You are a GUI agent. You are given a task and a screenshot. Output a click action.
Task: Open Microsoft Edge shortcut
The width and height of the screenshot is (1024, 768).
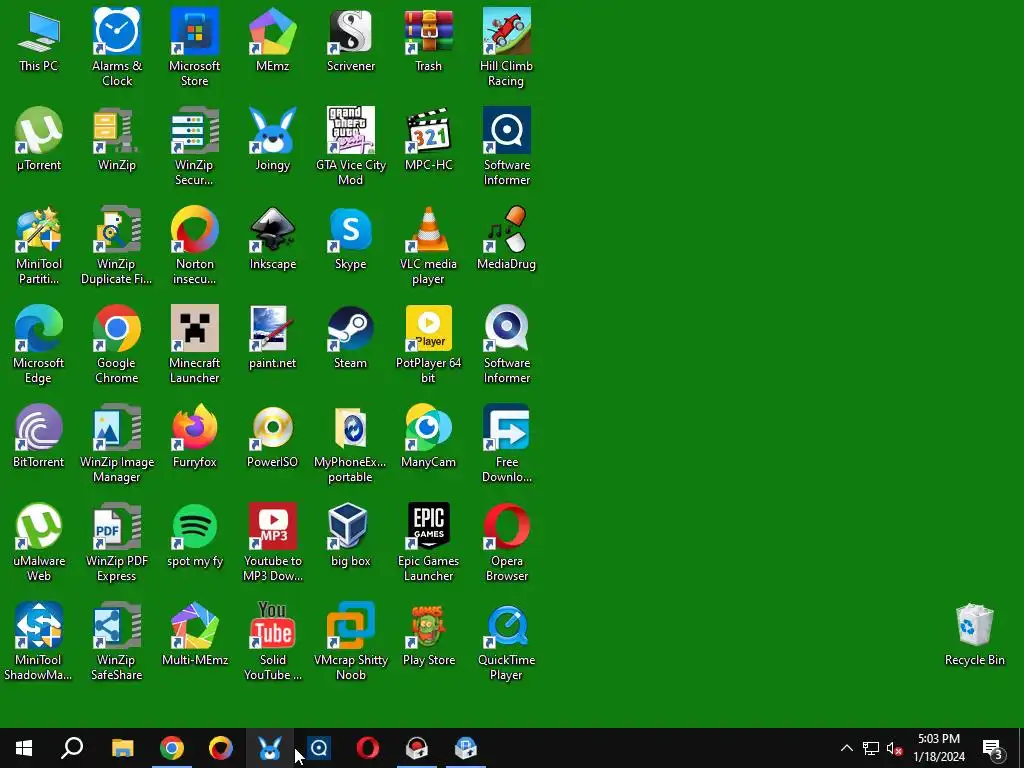pos(39,344)
